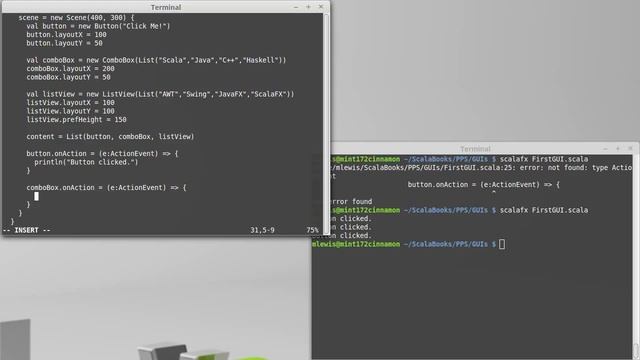Click the text 'comboBox.layoutY = 50'
This screenshot has width=640, height=360.
(x=68, y=77)
